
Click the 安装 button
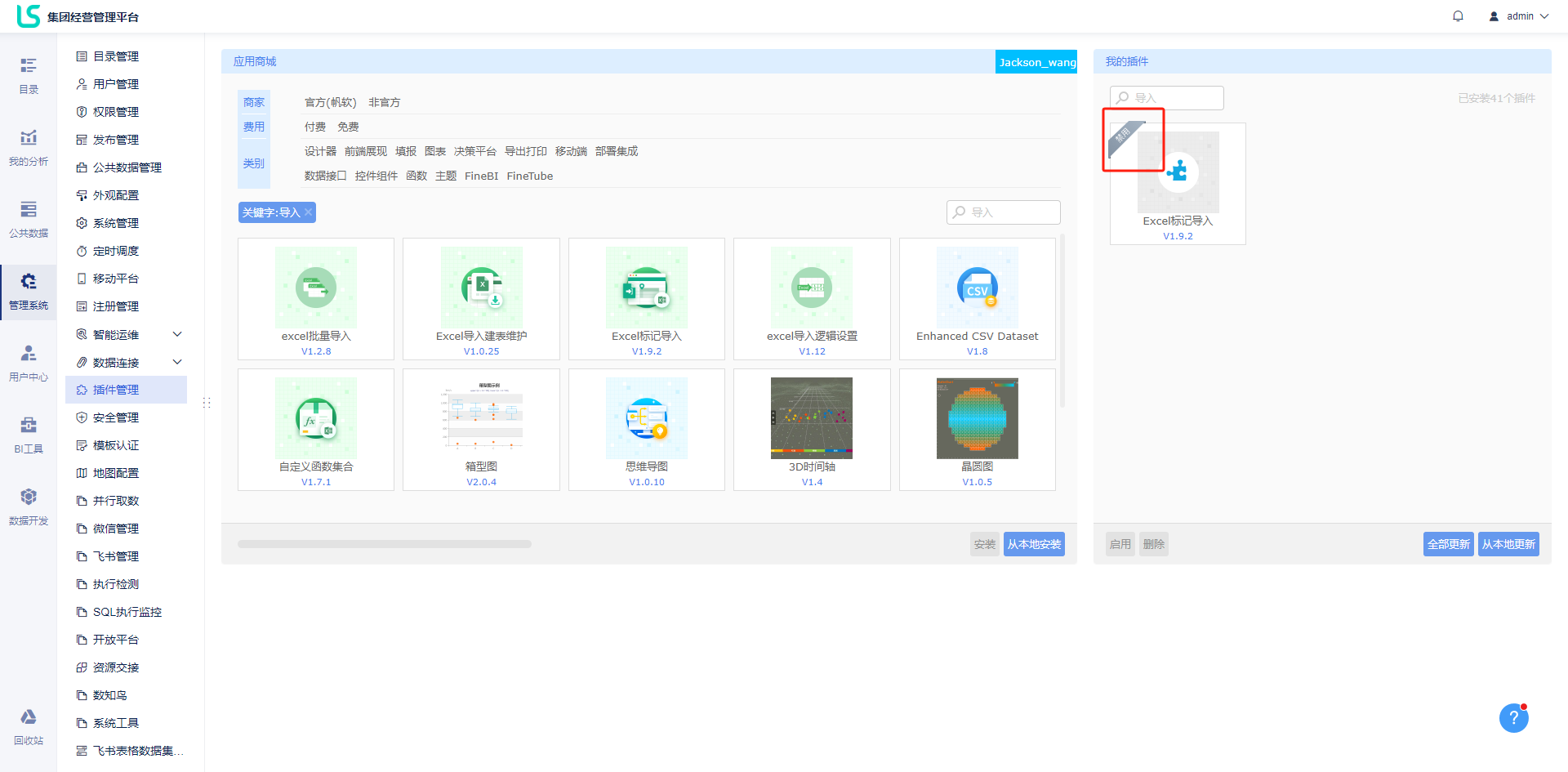985,544
